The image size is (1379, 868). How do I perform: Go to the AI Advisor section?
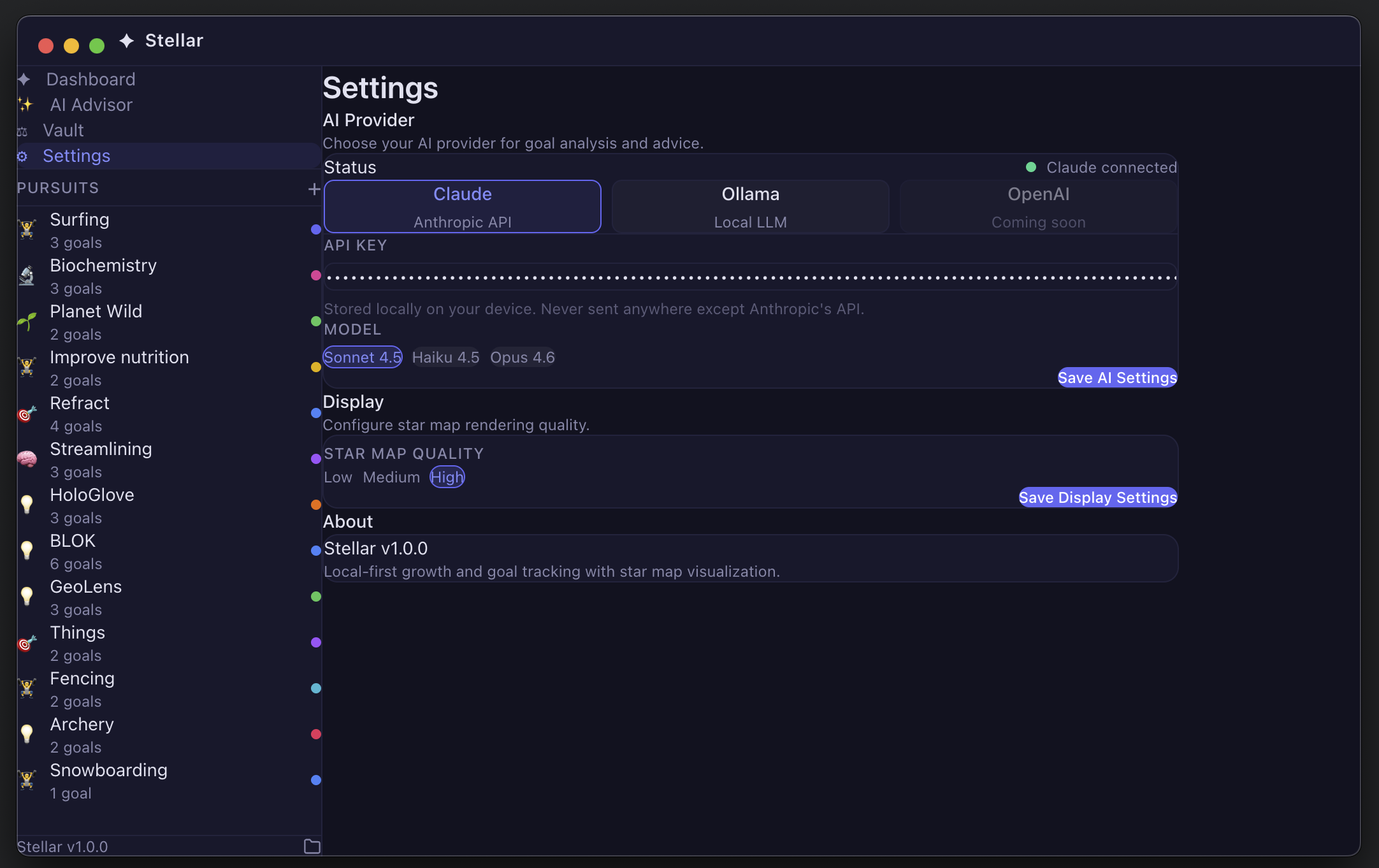point(91,105)
